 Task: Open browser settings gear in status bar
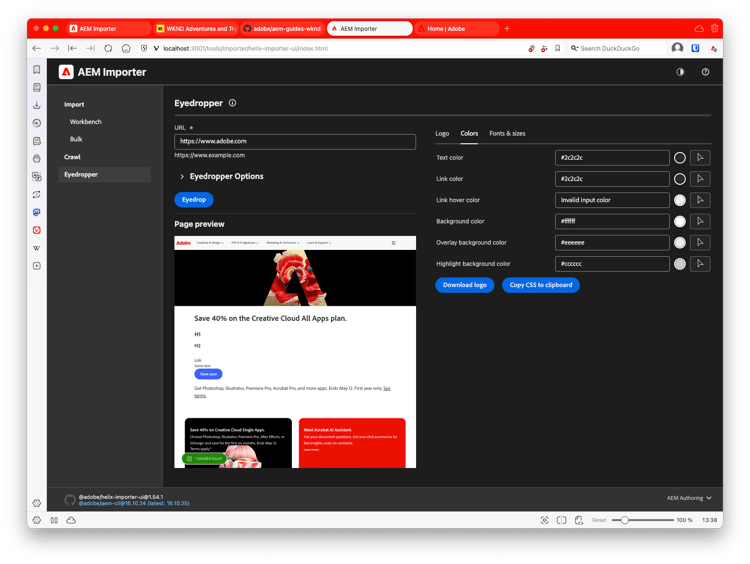[37, 520]
